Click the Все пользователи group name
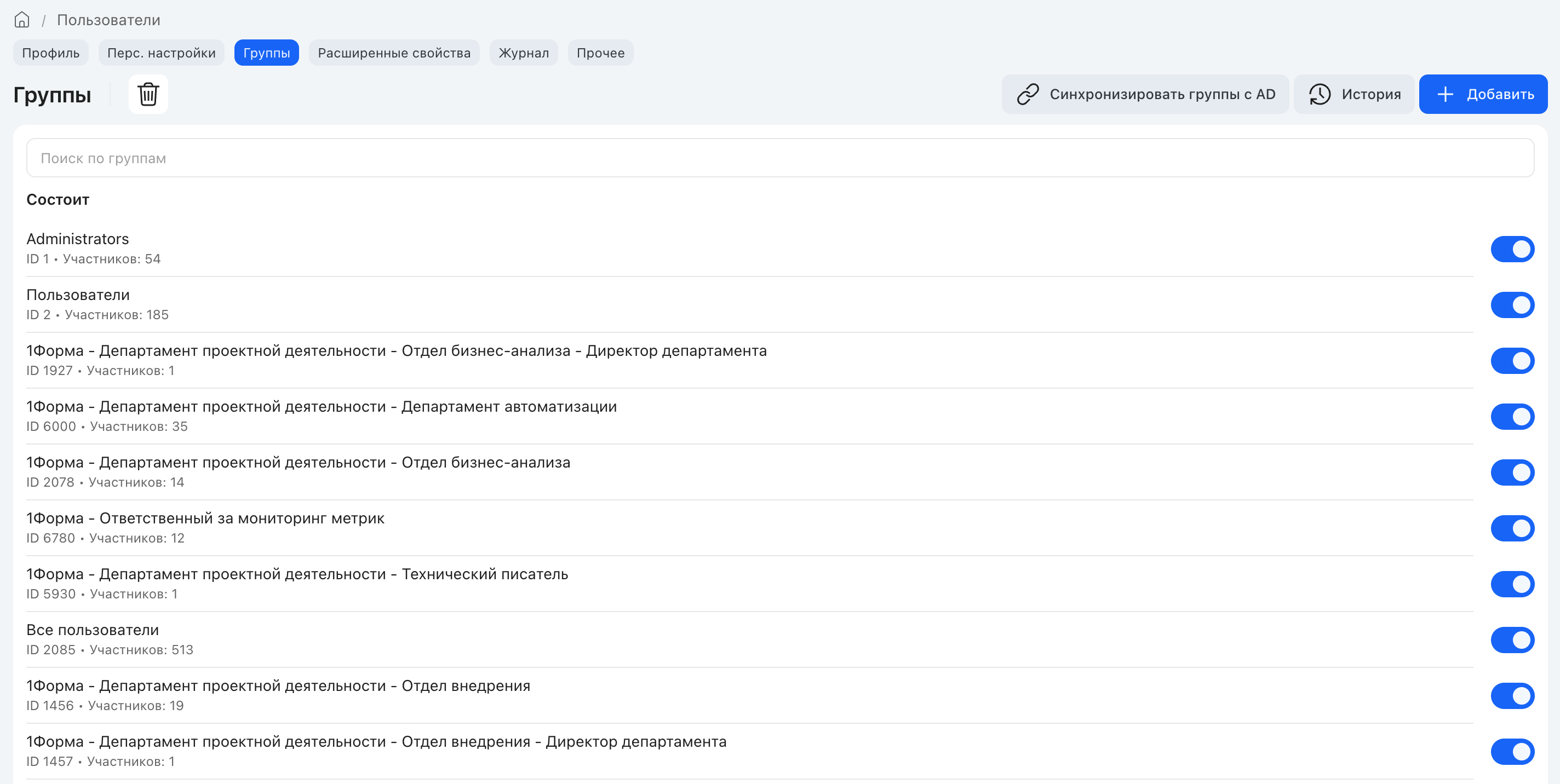The image size is (1560, 784). tap(93, 630)
